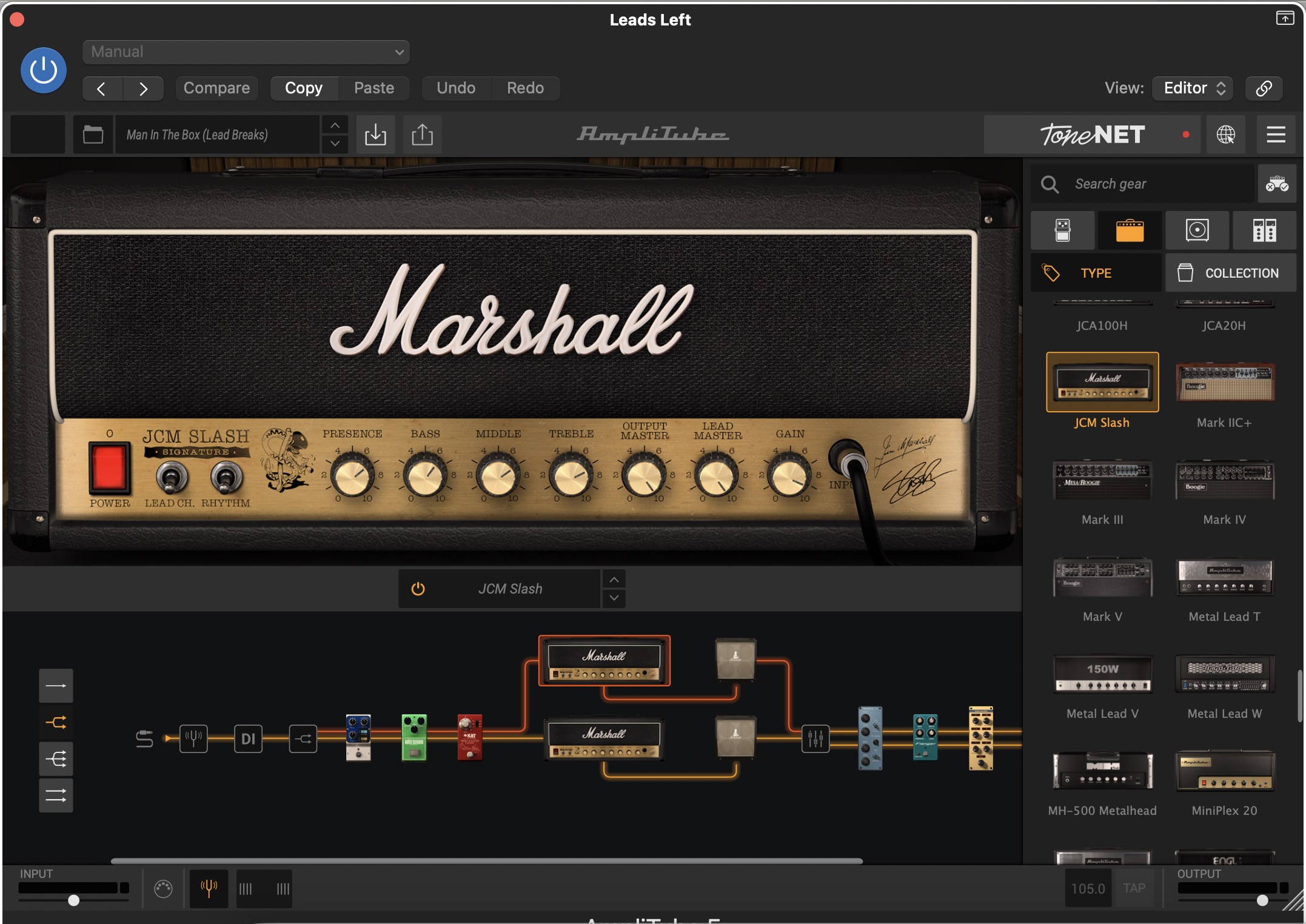Viewport: 1306px width, 924px height.
Task: Click the up chevron beside JCM Slash
Action: pos(614,580)
